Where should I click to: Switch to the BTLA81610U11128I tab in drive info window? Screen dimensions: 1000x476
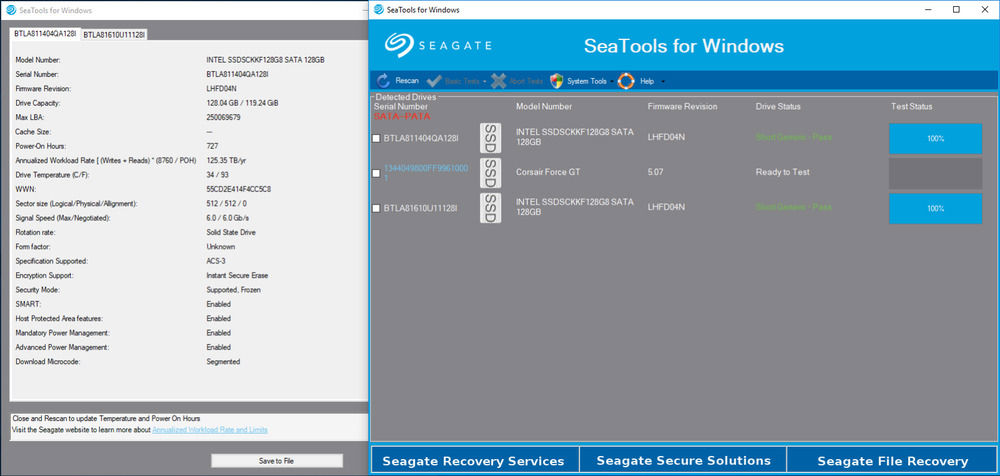pos(114,35)
